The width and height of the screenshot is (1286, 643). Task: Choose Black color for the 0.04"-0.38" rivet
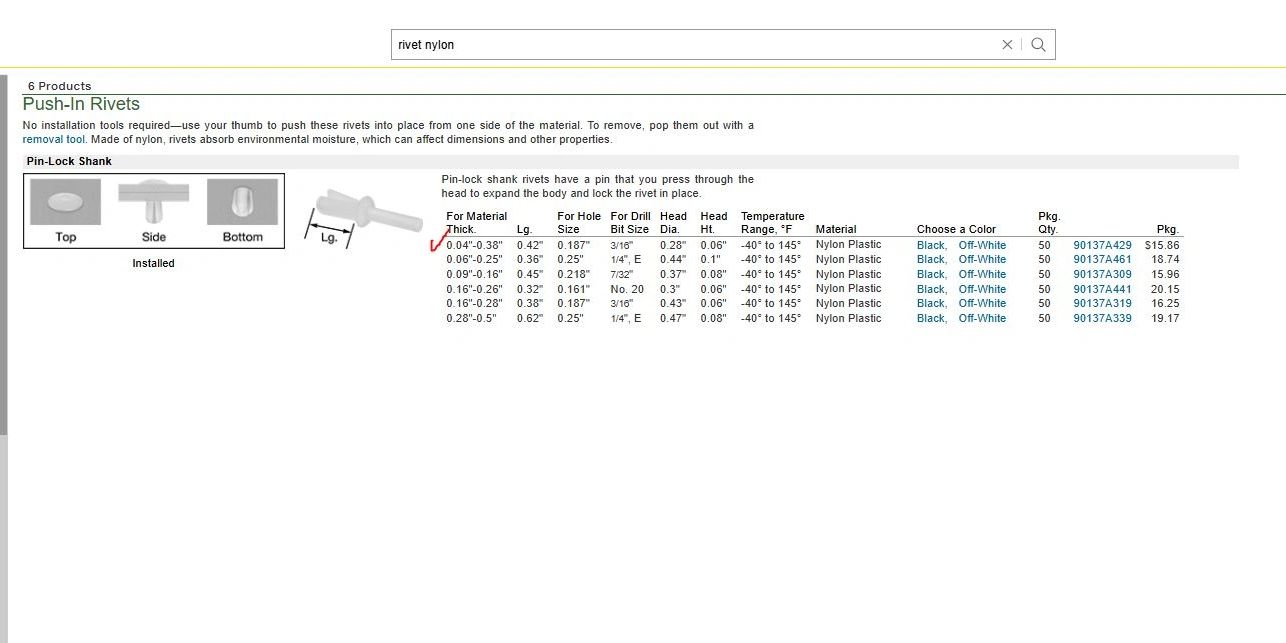coord(930,245)
